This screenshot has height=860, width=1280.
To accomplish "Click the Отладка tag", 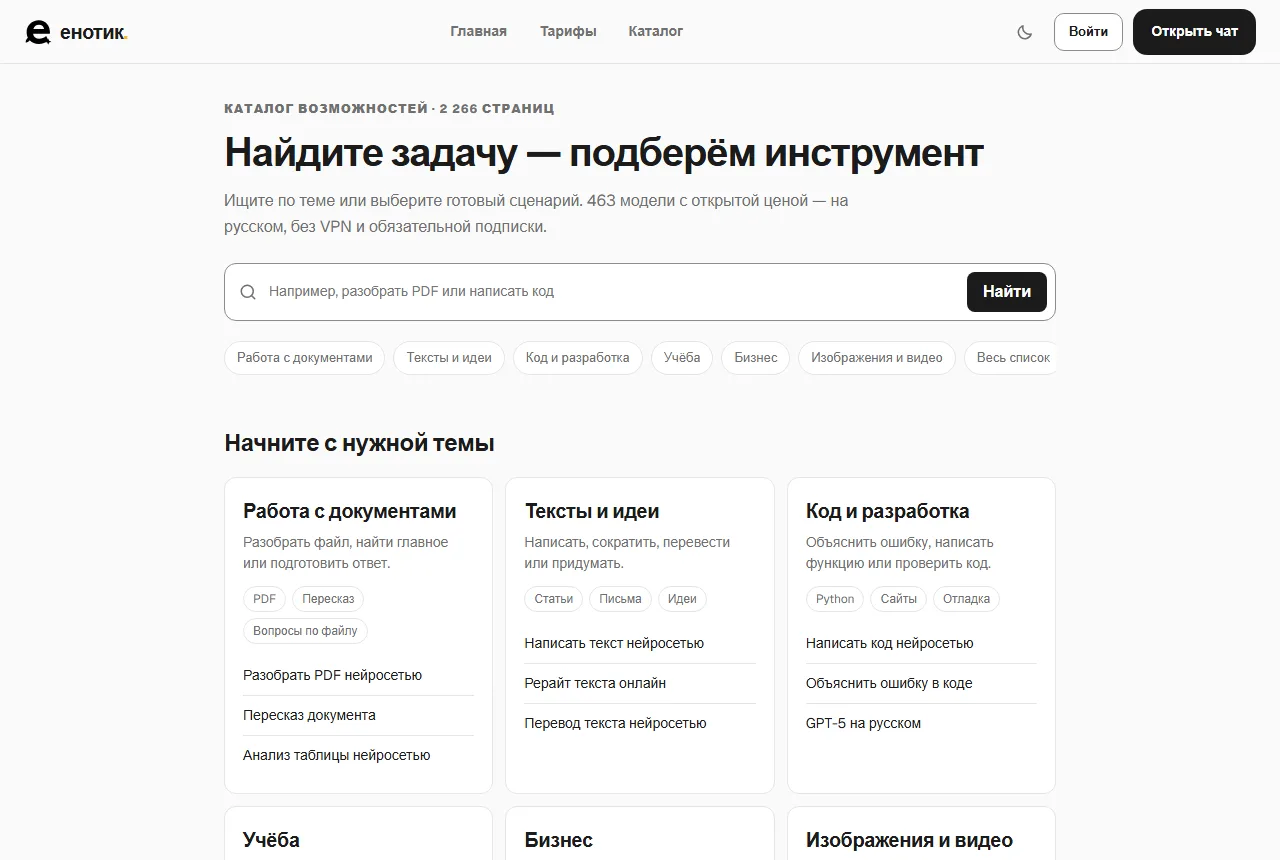I will [x=966, y=599].
